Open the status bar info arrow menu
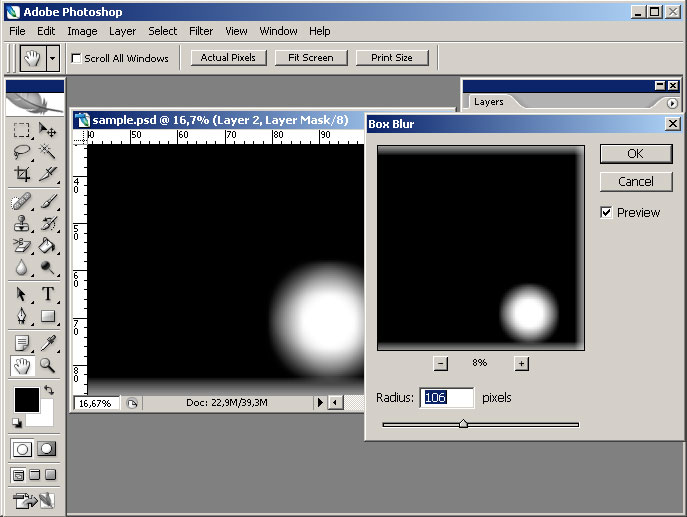This screenshot has height=517, width=687. click(320, 402)
